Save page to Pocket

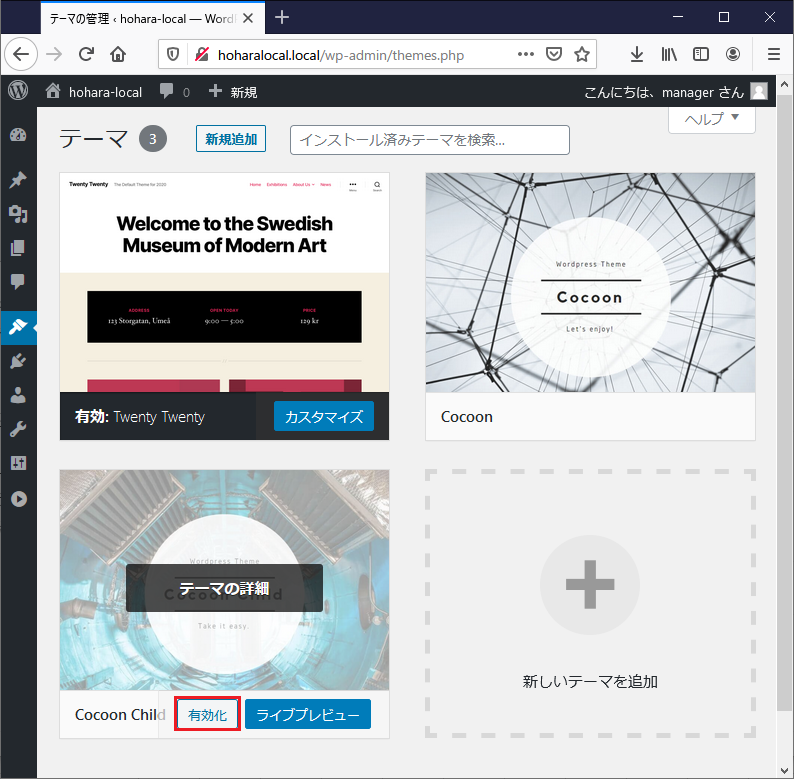click(x=554, y=54)
